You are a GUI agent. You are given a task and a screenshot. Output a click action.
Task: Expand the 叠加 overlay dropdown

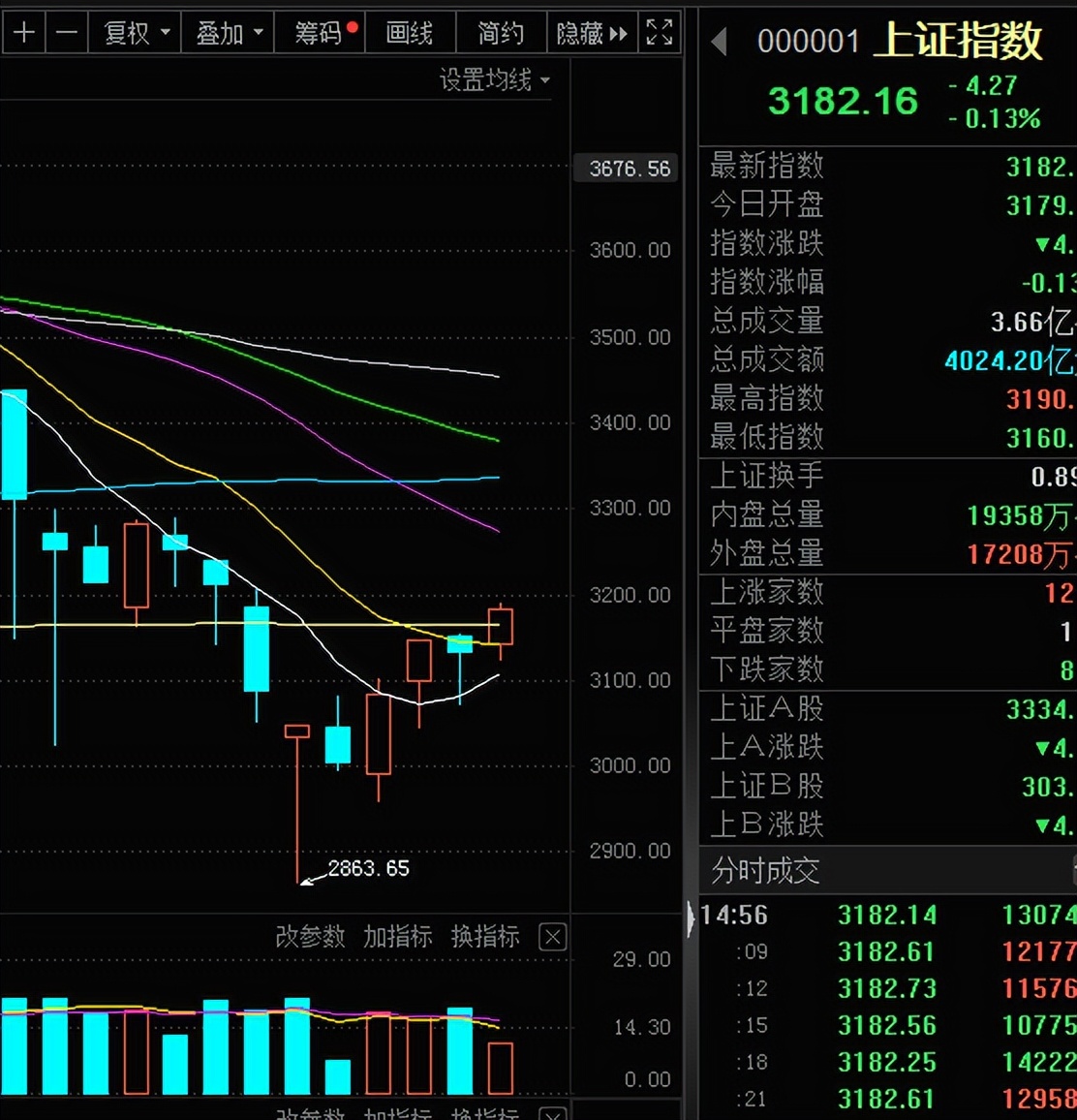point(227,33)
